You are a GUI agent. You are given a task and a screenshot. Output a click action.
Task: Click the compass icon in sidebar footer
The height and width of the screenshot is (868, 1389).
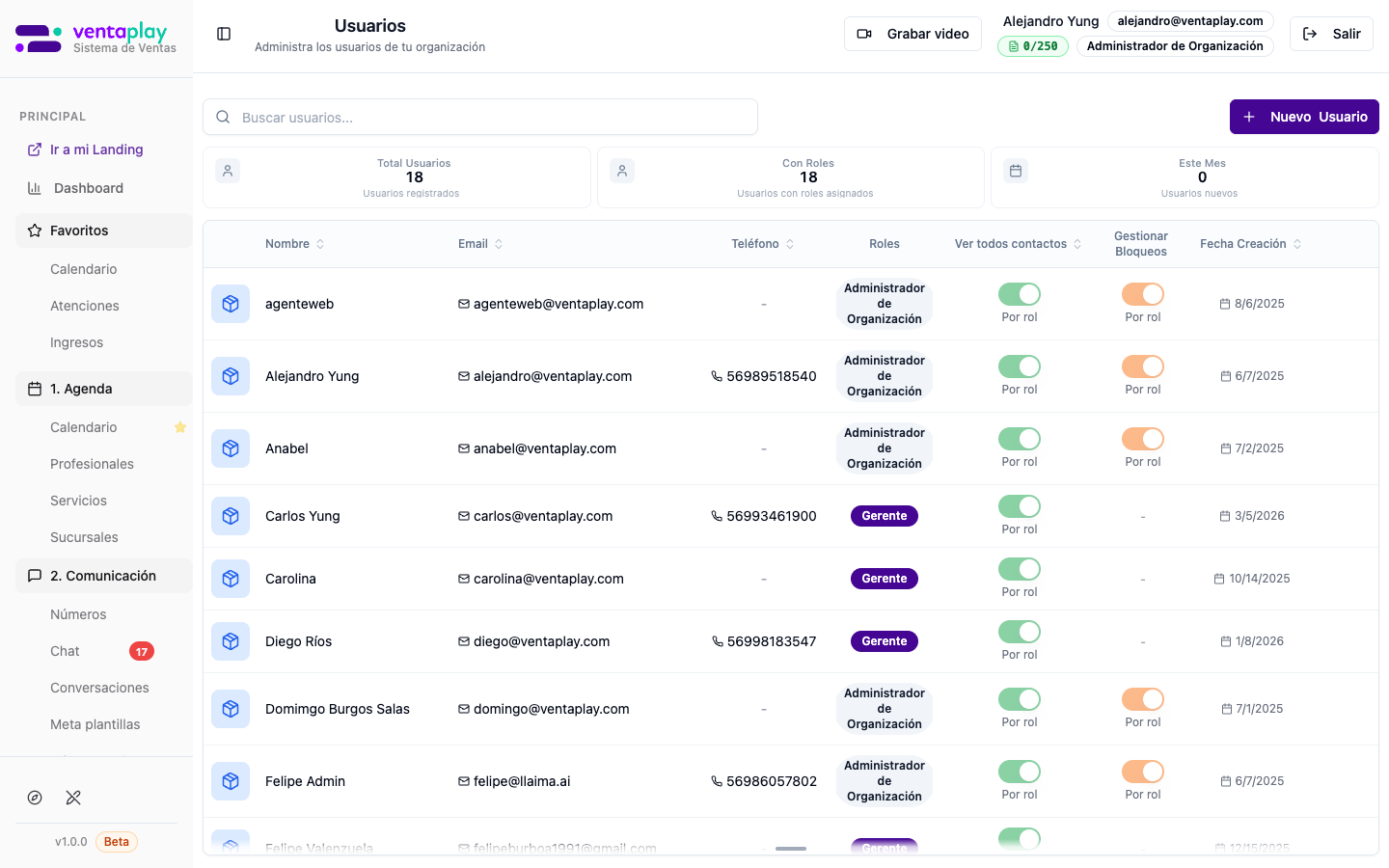[x=35, y=798]
